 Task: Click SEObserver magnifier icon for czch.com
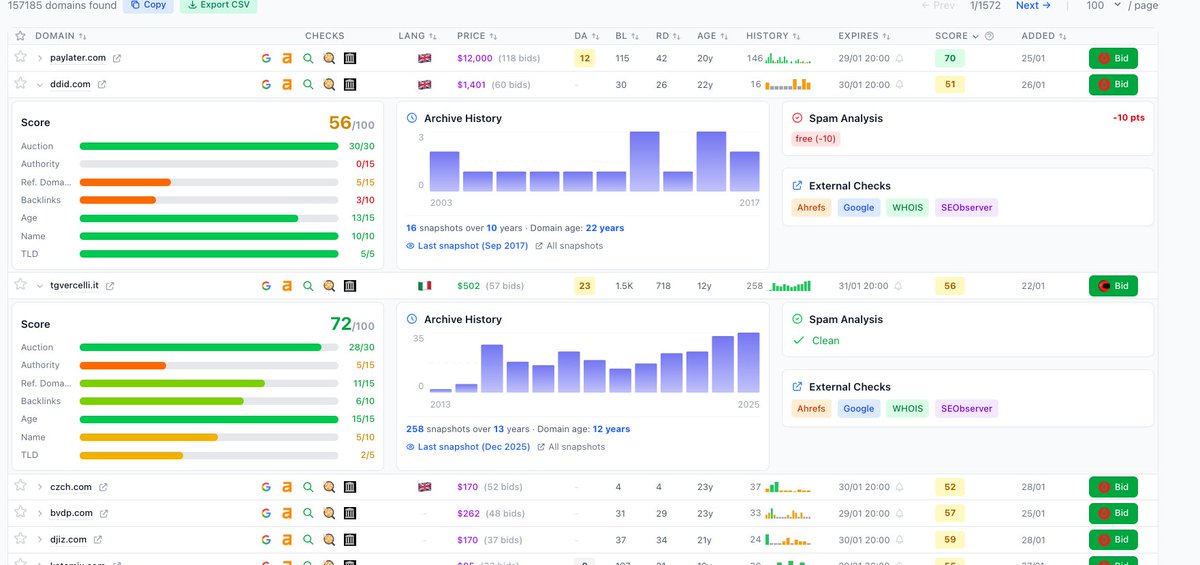(329, 487)
